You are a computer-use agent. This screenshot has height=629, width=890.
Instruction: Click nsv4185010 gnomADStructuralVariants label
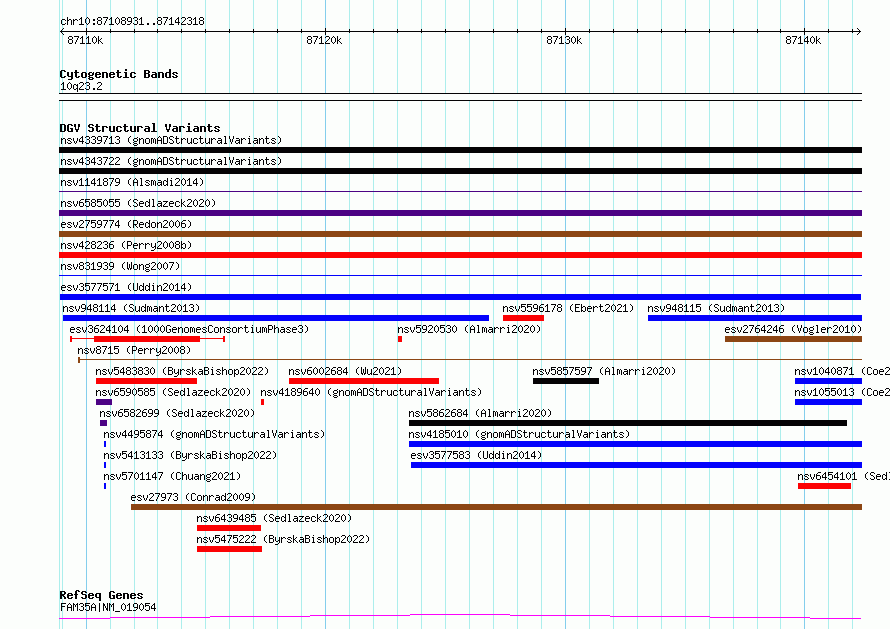tap(519, 434)
